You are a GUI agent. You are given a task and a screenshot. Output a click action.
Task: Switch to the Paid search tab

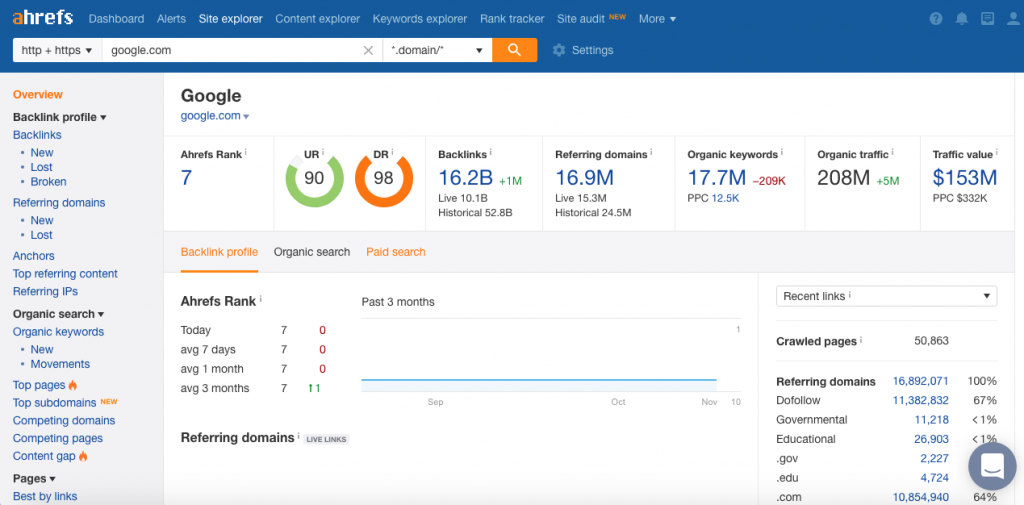pos(396,252)
